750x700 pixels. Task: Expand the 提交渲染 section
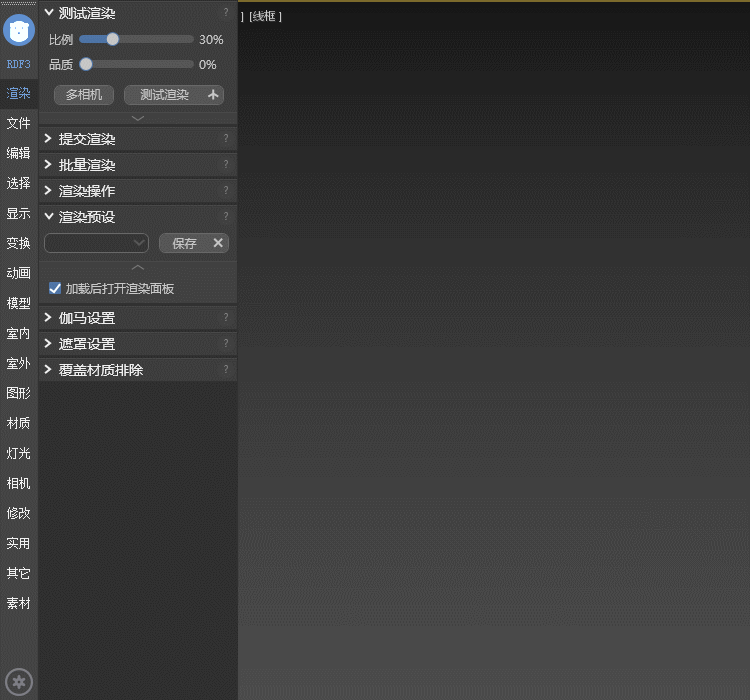click(48, 139)
